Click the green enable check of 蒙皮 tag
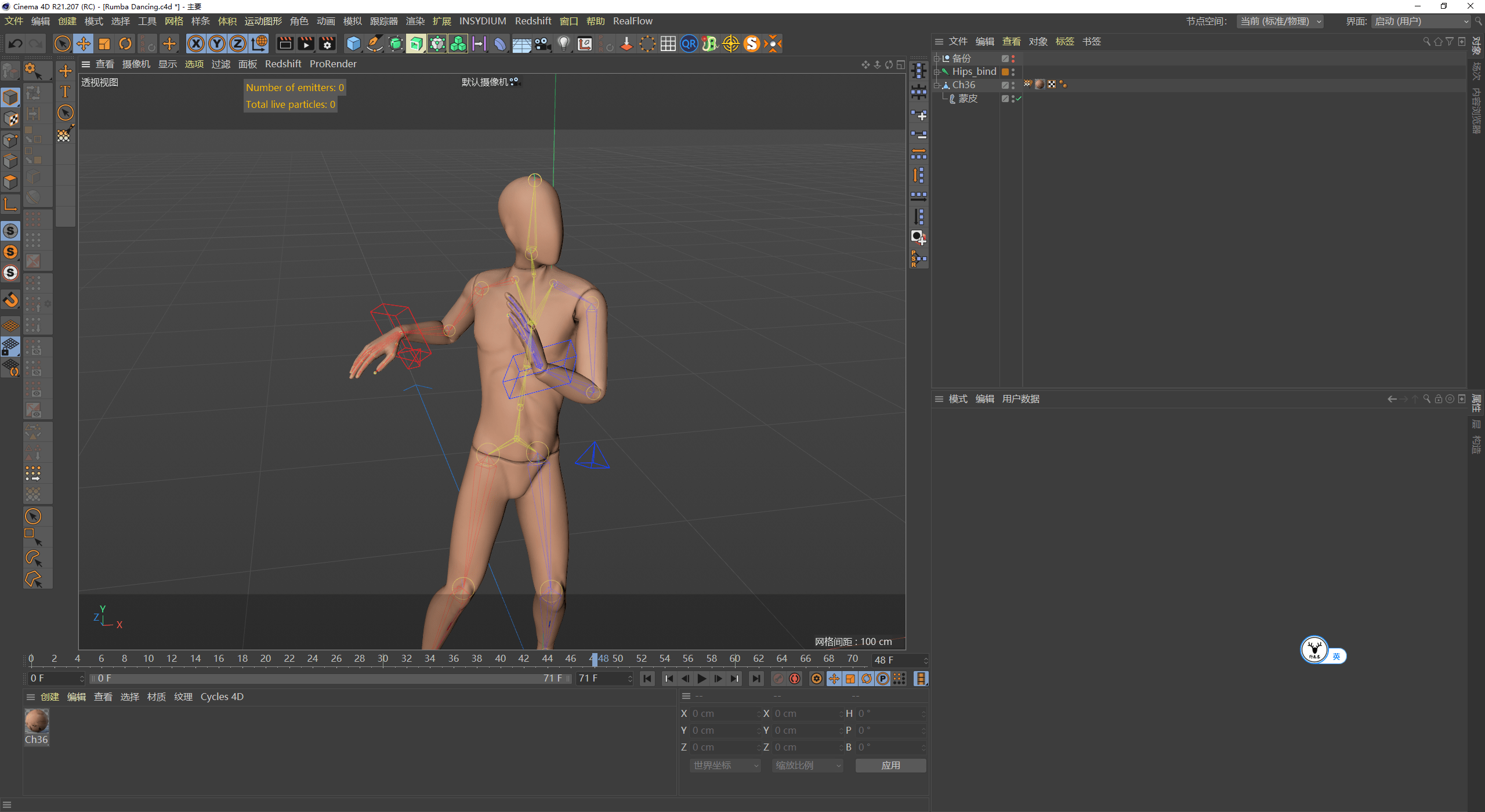Image resolution: width=1485 pixels, height=812 pixels. tap(1018, 99)
